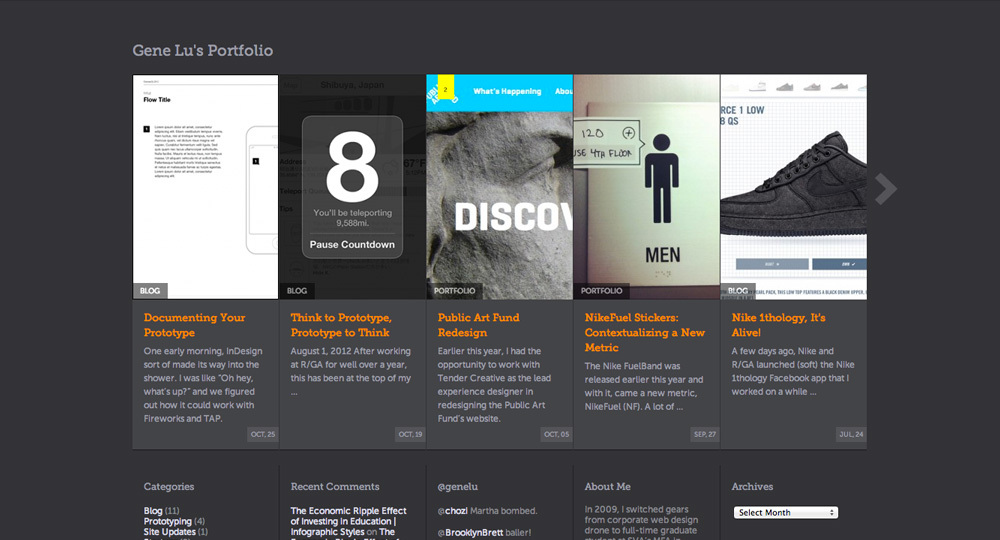
Task: Open the Infographic Styles post link
Action: click(328, 532)
